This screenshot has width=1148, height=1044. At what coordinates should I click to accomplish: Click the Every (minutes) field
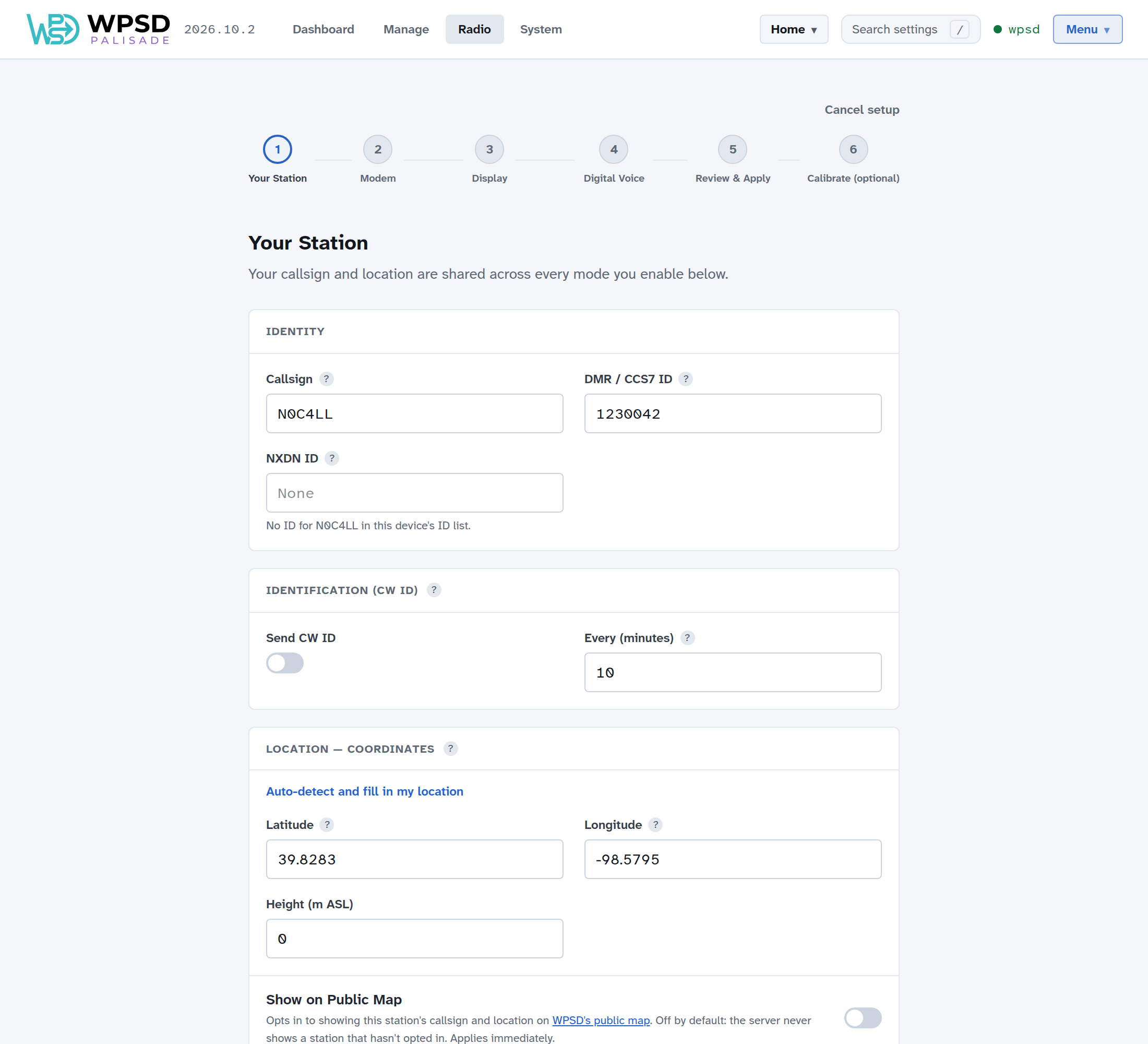coord(732,672)
